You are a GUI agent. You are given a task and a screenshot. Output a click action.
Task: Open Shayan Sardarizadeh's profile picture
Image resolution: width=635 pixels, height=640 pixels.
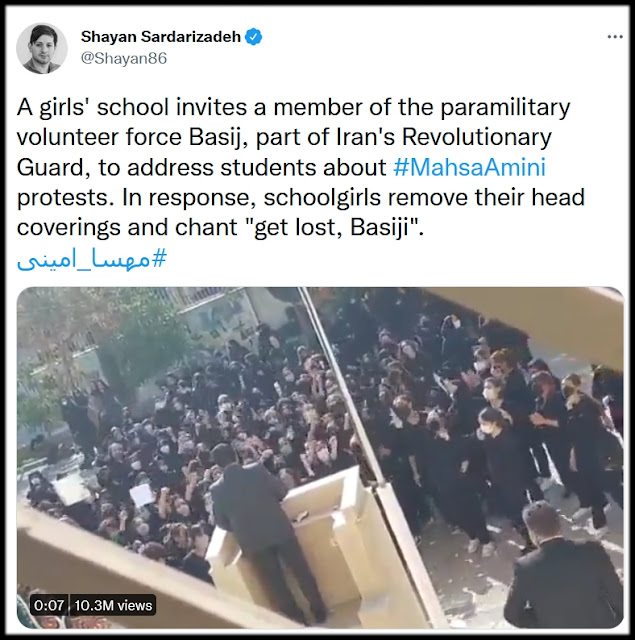(42, 48)
